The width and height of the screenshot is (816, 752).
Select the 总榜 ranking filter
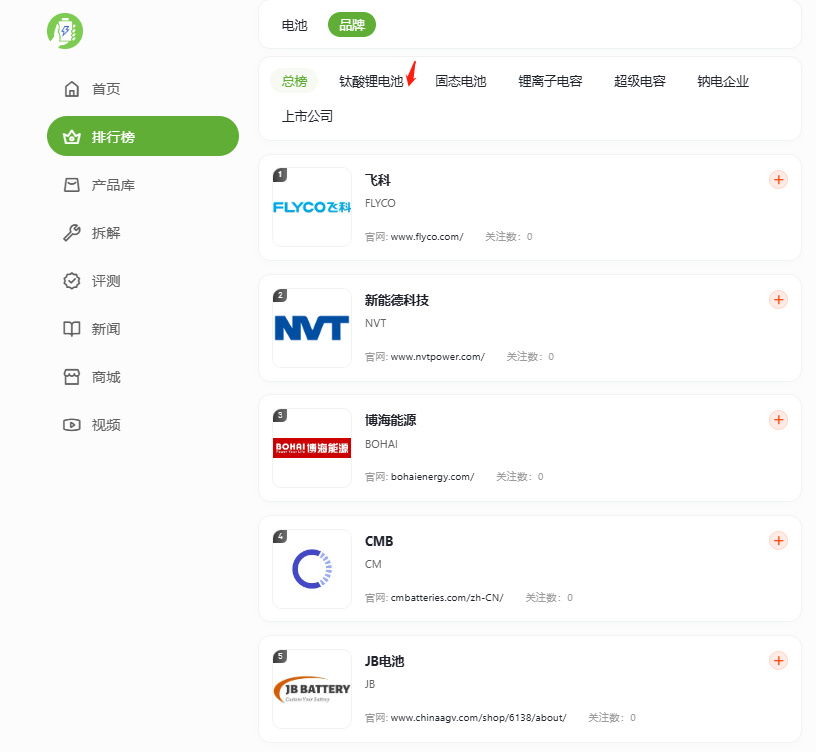coord(294,81)
